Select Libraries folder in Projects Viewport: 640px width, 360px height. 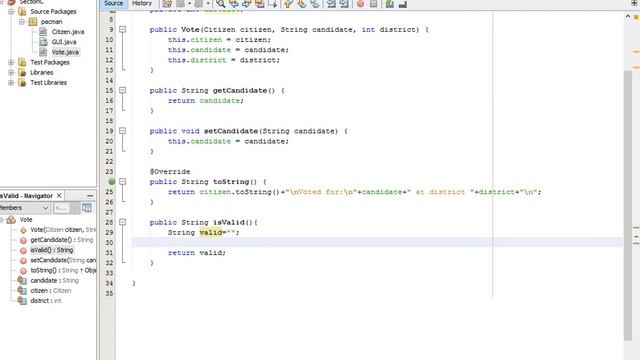42,73
